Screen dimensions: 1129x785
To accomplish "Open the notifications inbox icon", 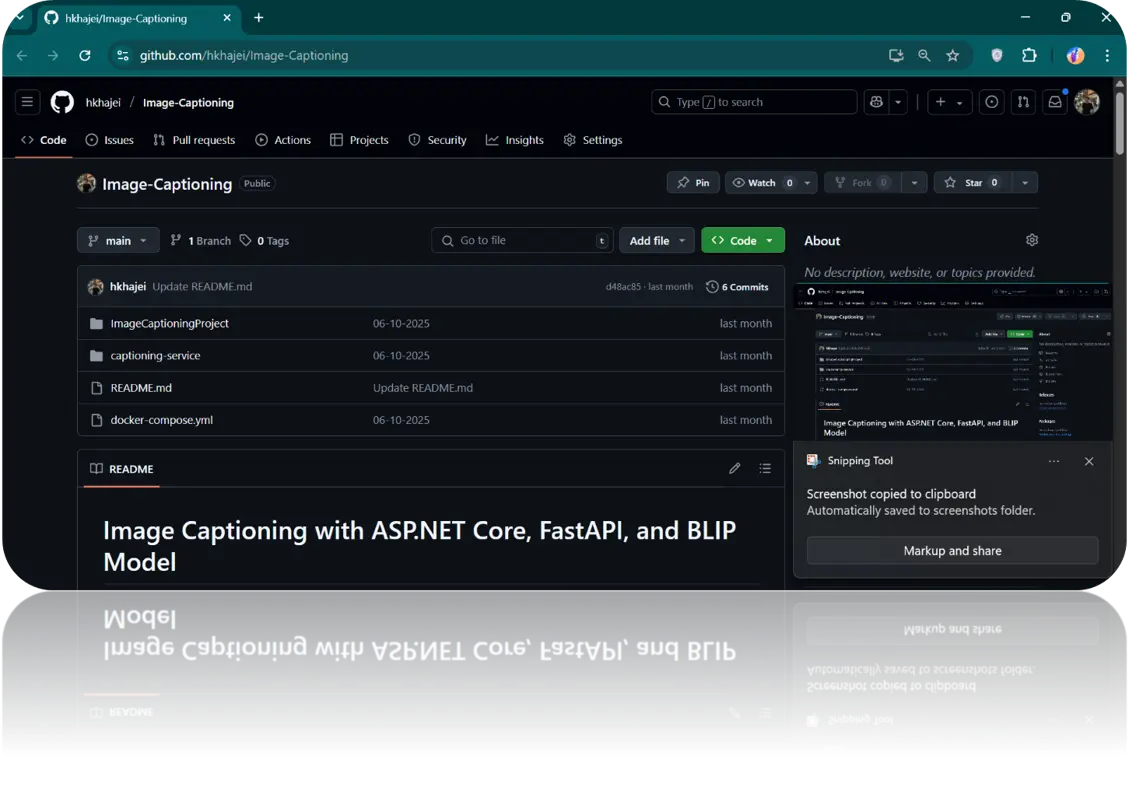I will click(x=1054, y=102).
